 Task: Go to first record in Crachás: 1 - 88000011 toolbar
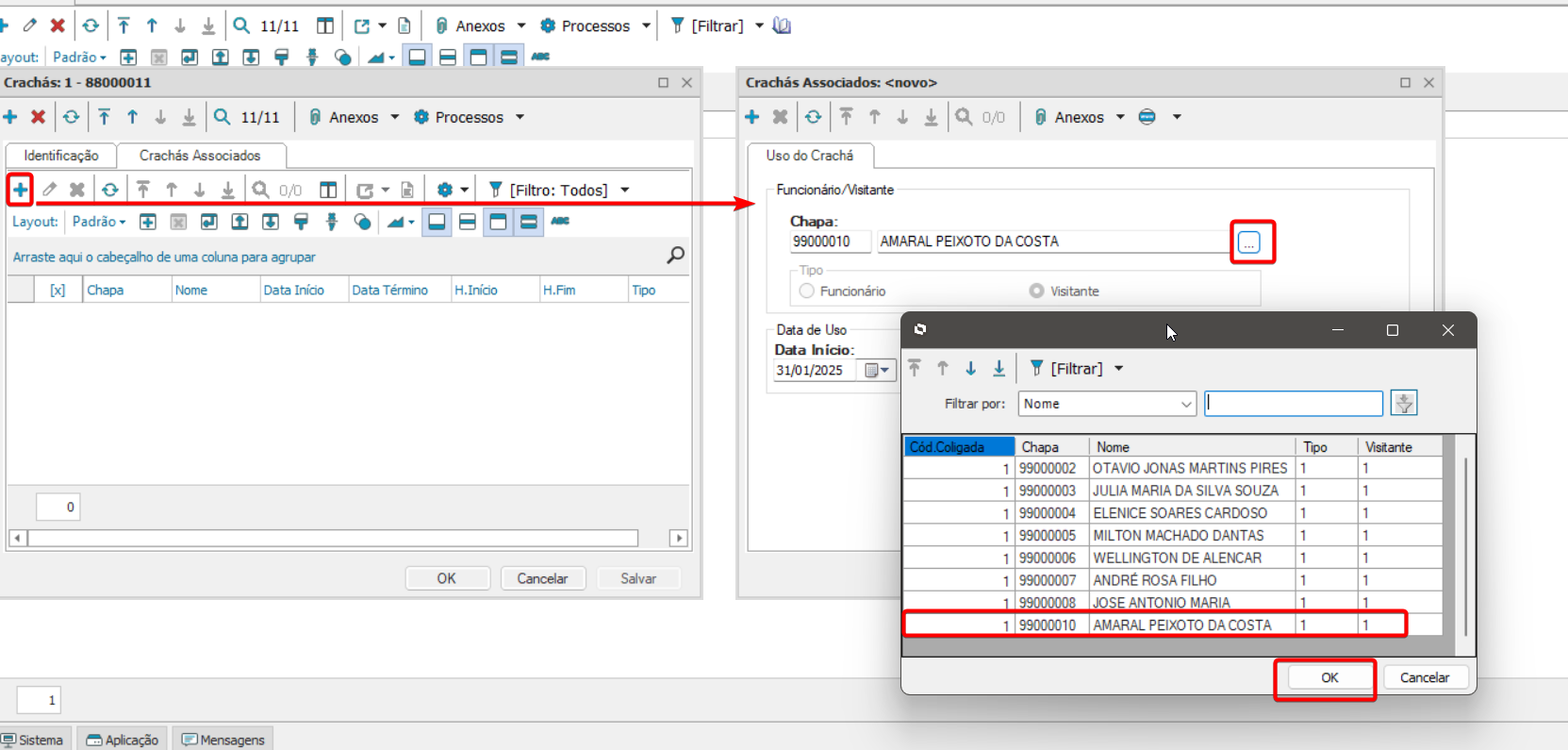105,117
